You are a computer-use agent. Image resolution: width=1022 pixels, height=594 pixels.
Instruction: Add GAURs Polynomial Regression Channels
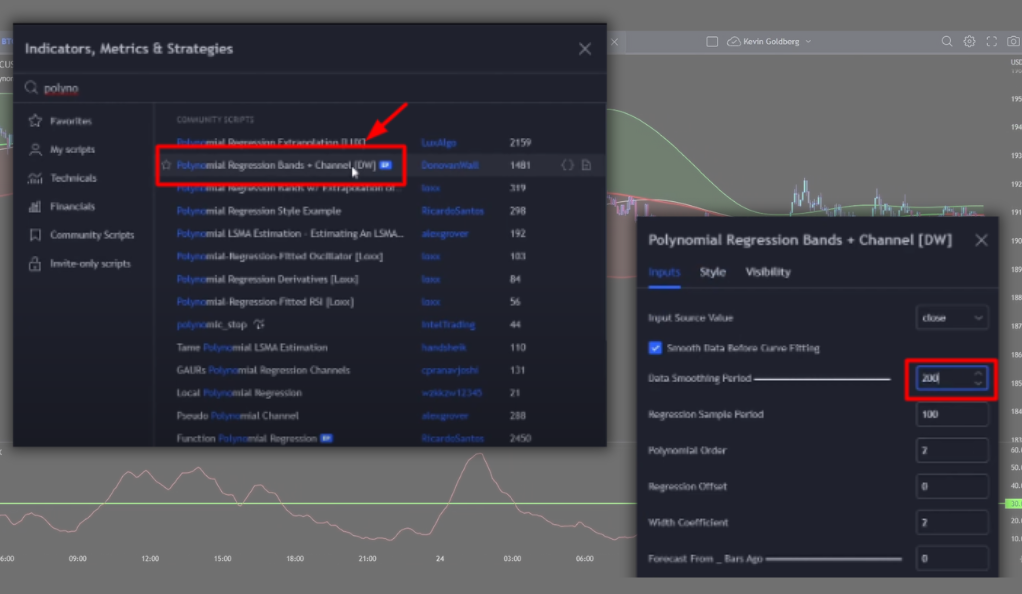(263, 370)
